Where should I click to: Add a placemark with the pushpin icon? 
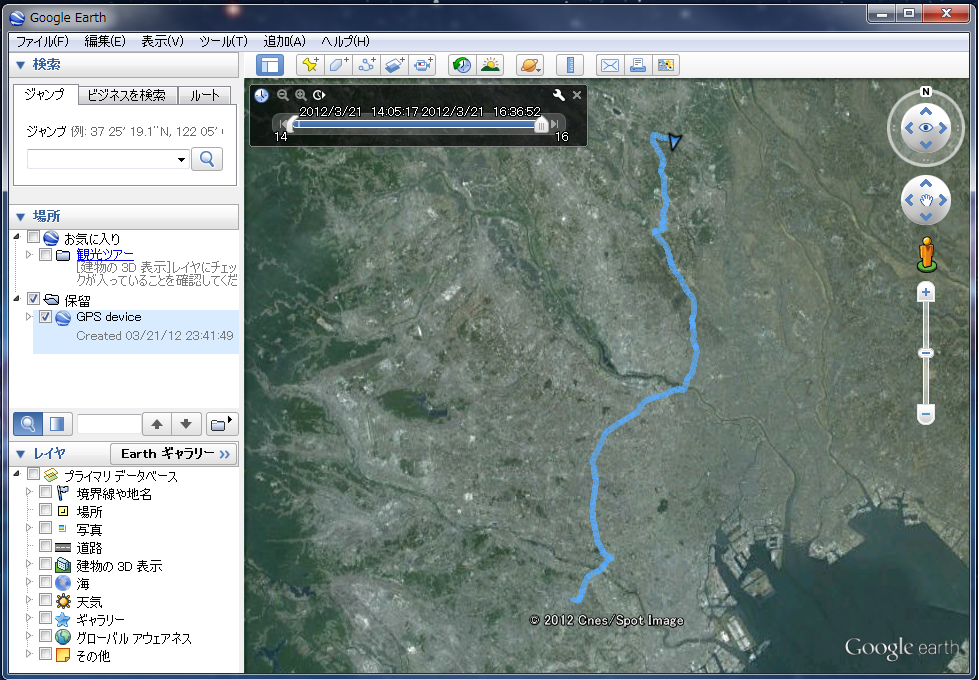[310, 65]
